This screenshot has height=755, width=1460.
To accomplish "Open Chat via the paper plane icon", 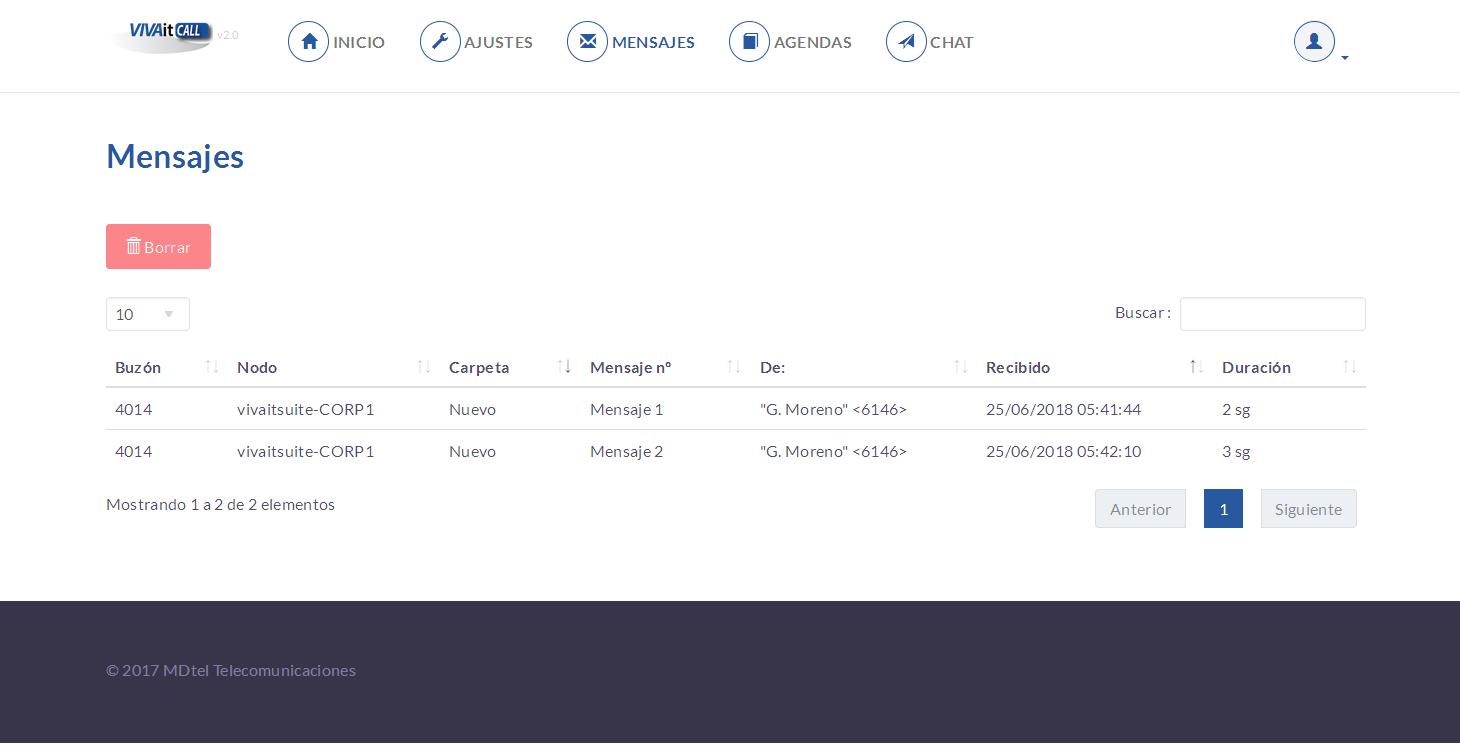I will (x=906, y=42).
